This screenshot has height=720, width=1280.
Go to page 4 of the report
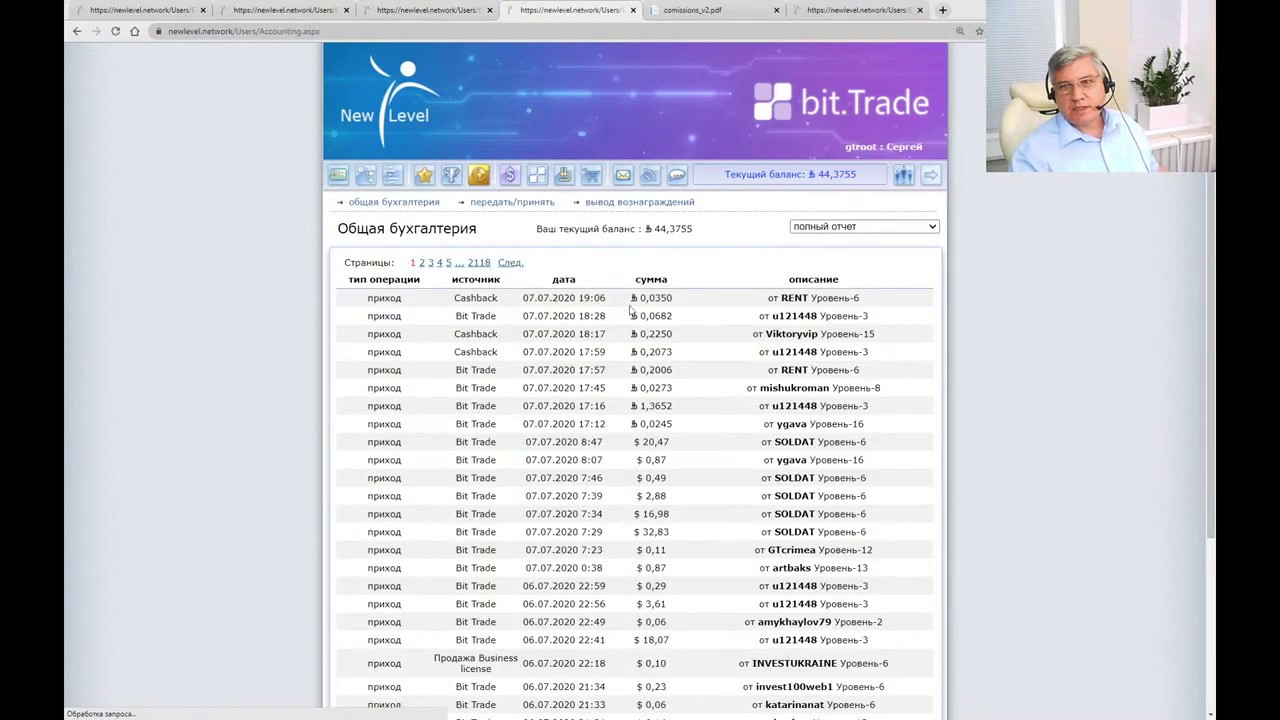(440, 263)
